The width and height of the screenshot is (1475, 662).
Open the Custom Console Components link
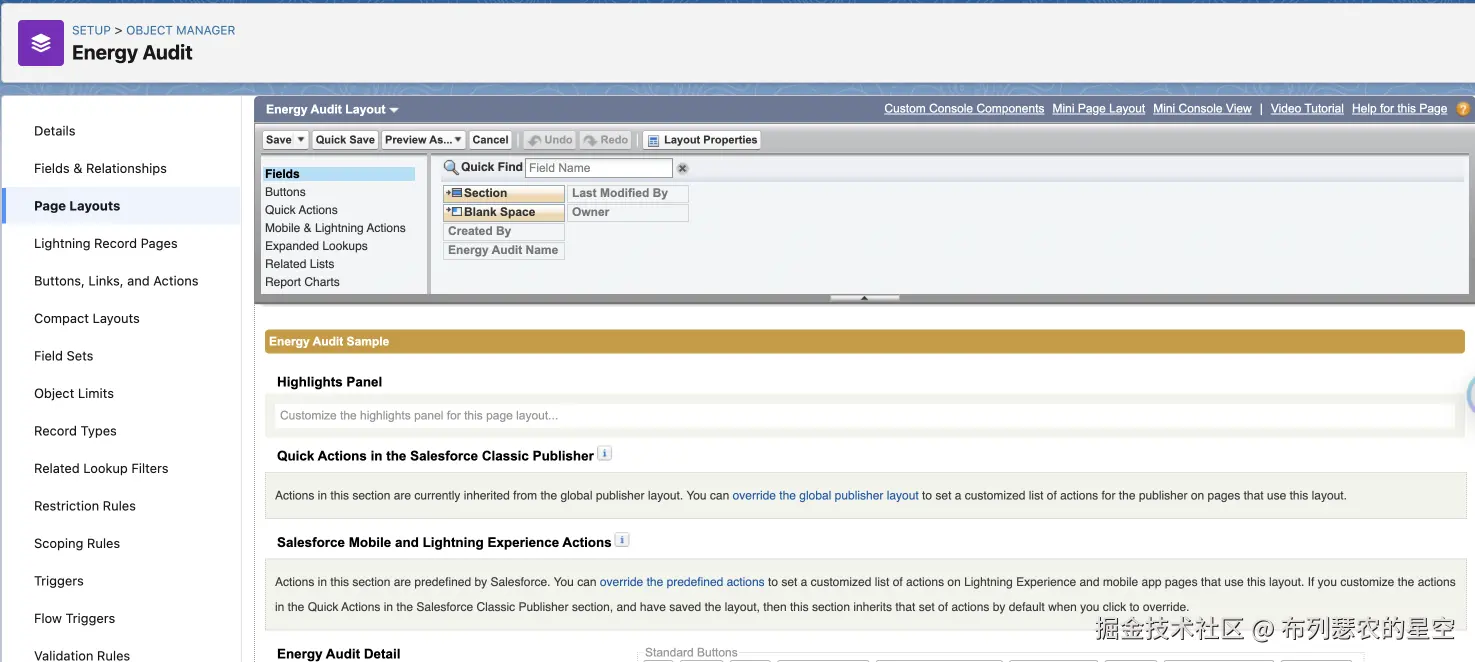(x=964, y=109)
